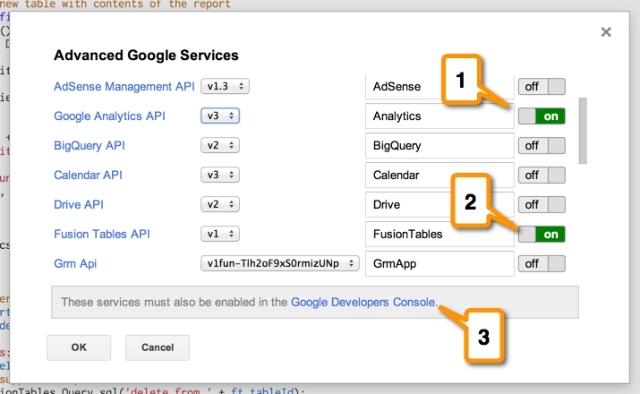Image resolution: width=640 pixels, height=394 pixels.
Task: Edit the Drive identifier field
Action: point(440,204)
